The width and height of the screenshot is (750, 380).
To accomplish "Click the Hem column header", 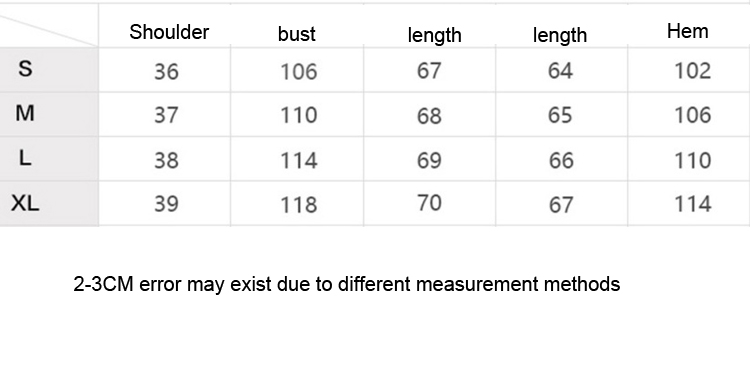I will tap(687, 31).
